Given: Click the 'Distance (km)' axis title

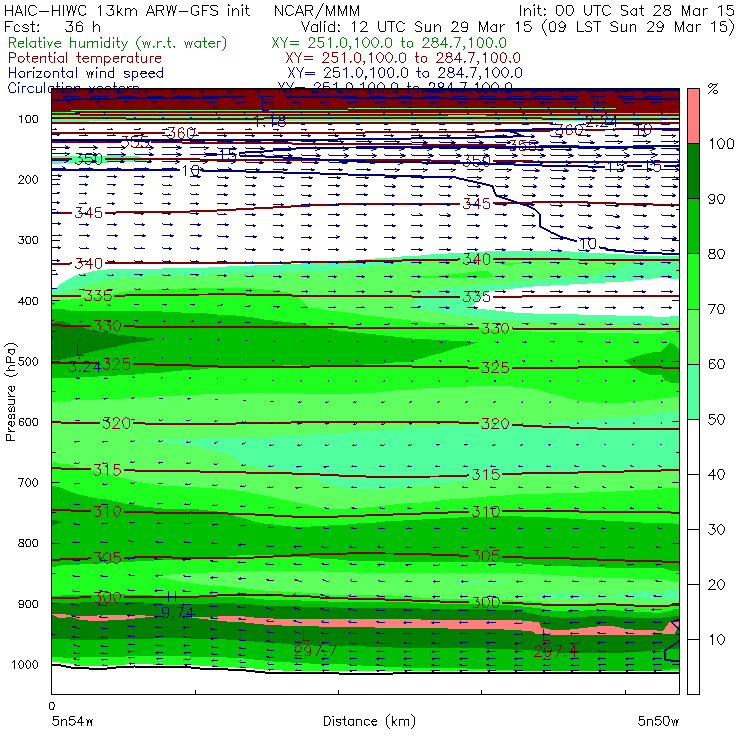Looking at the screenshot, I should pos(369,722).
